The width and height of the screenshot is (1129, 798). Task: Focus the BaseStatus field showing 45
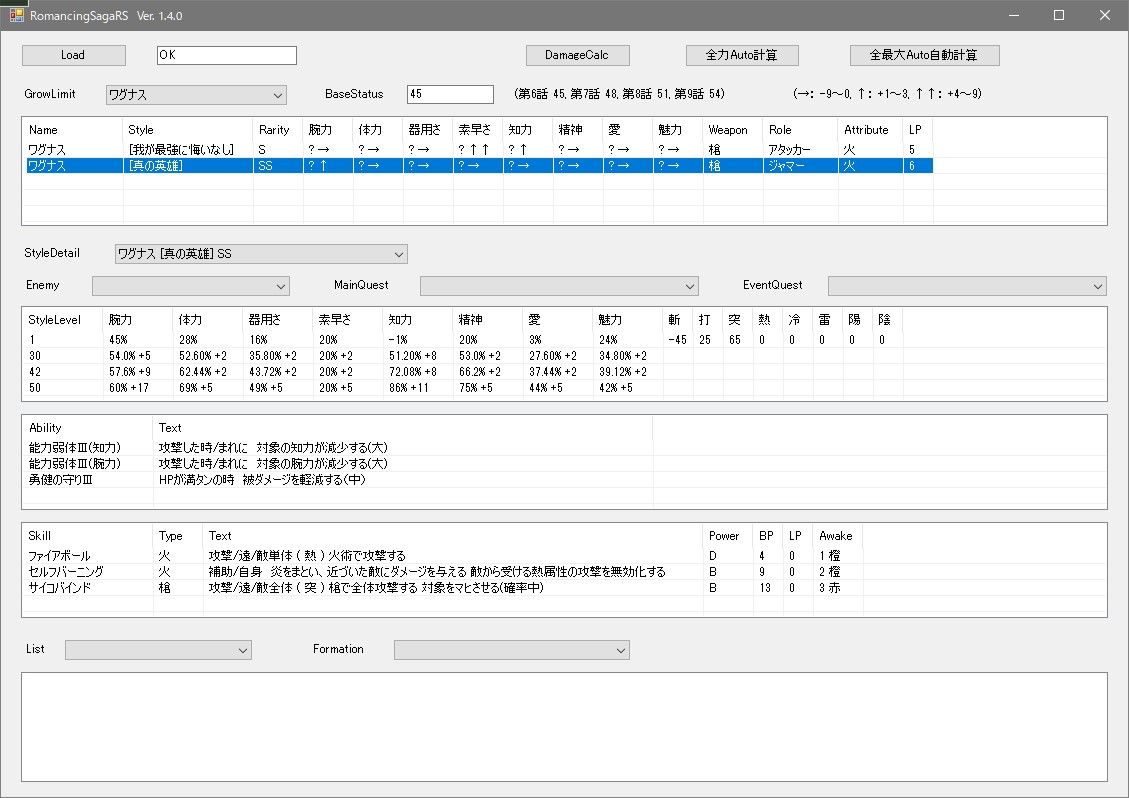click(450, 94)
